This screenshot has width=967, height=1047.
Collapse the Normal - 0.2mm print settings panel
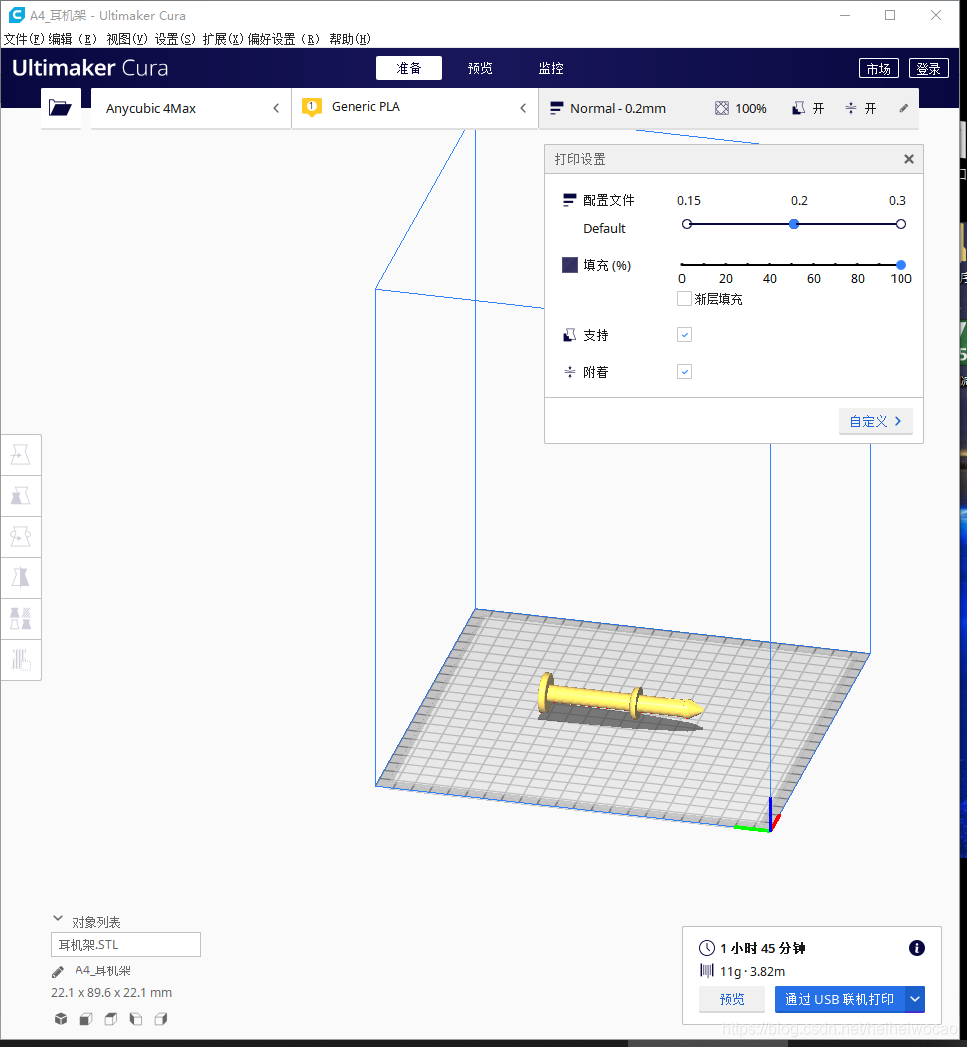pyautogui.click(x=729, y=108)
